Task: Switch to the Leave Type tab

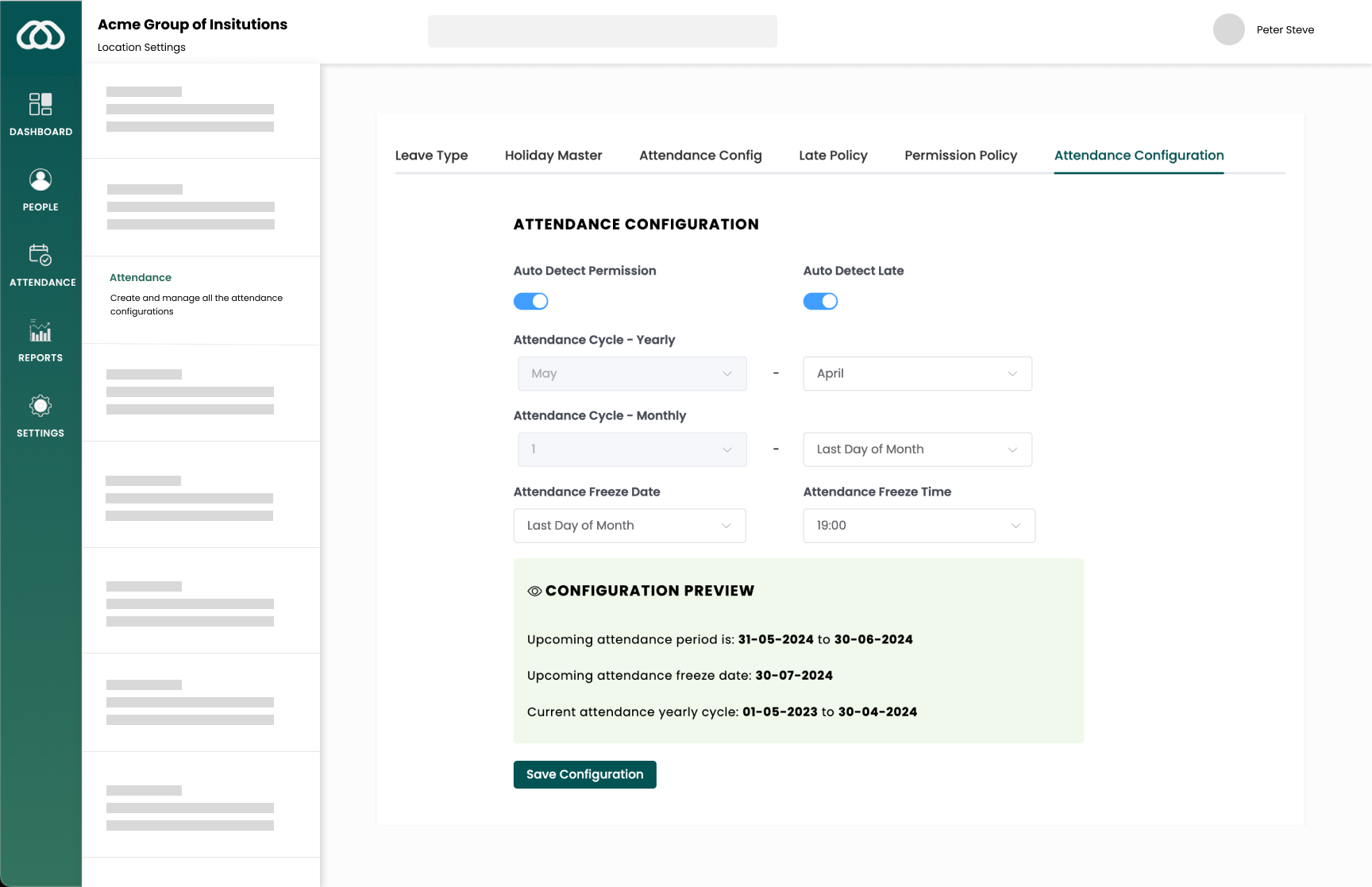Action: (431, 156)
